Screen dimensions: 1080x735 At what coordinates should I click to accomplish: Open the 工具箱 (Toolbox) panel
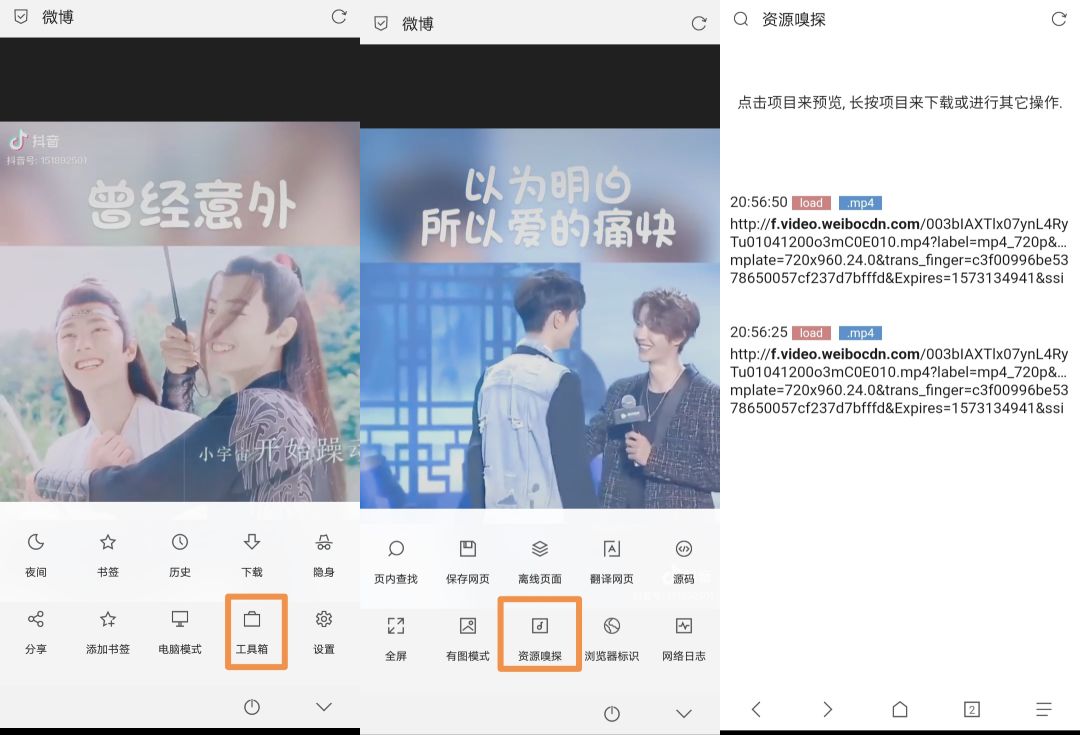[254, 632]
